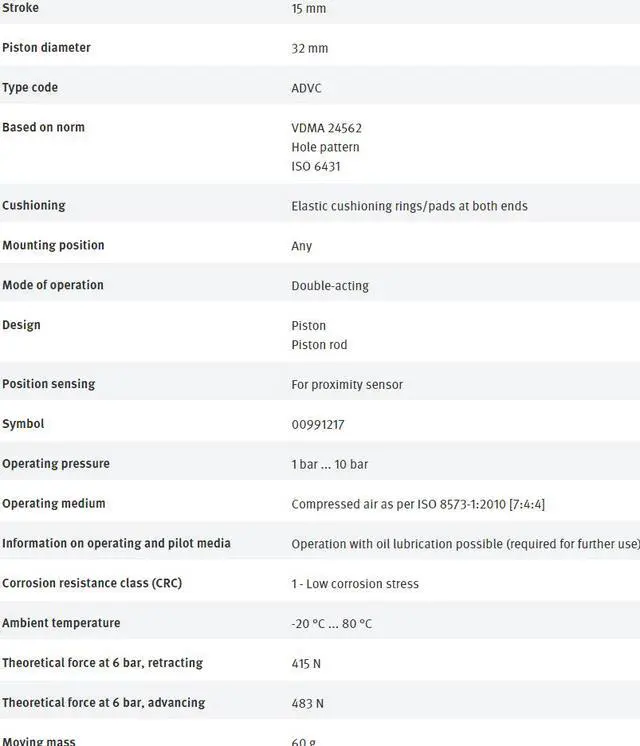Click the Cushioning row label

[33, 205]
